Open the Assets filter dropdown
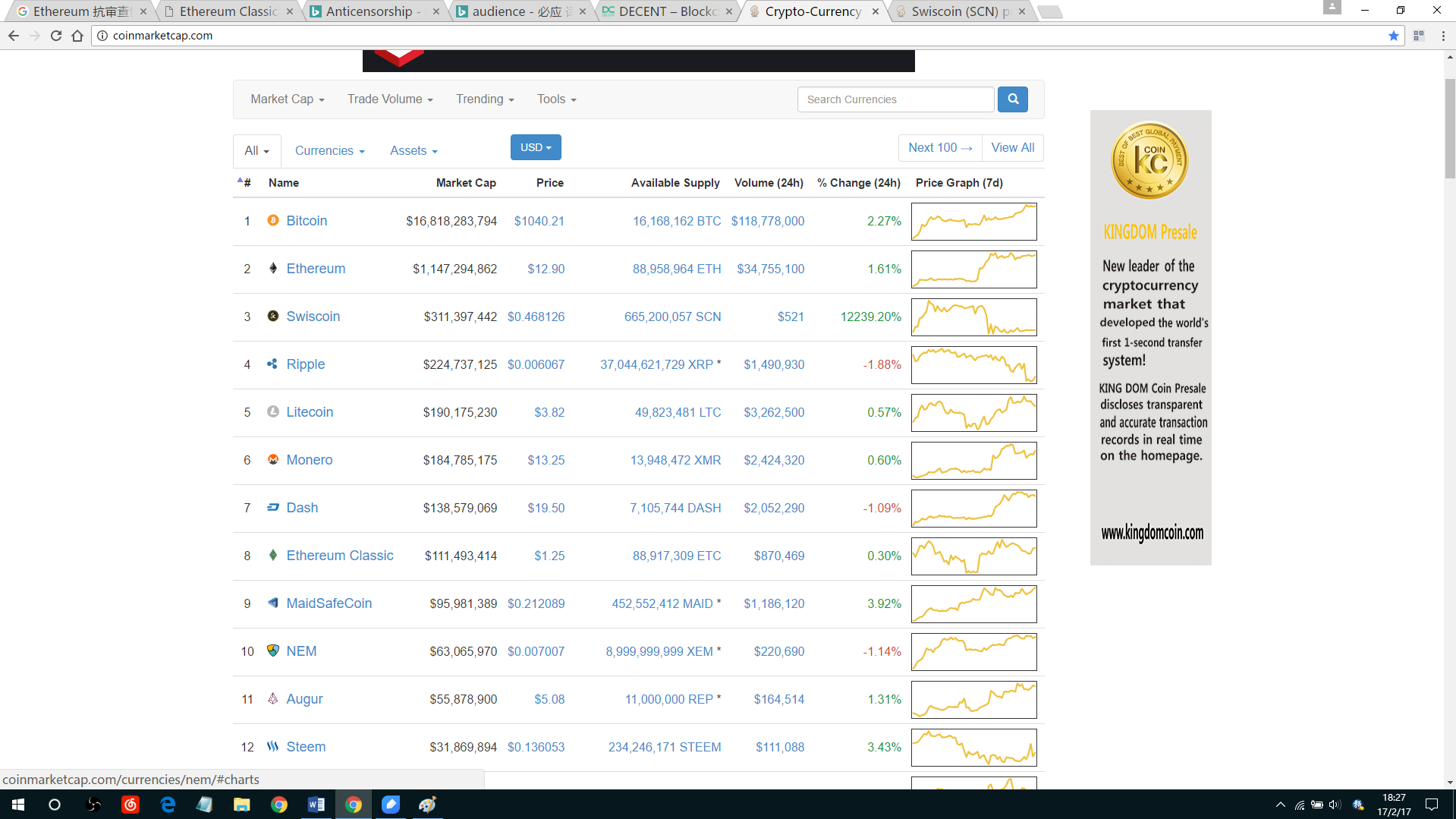 pos(414,151)
